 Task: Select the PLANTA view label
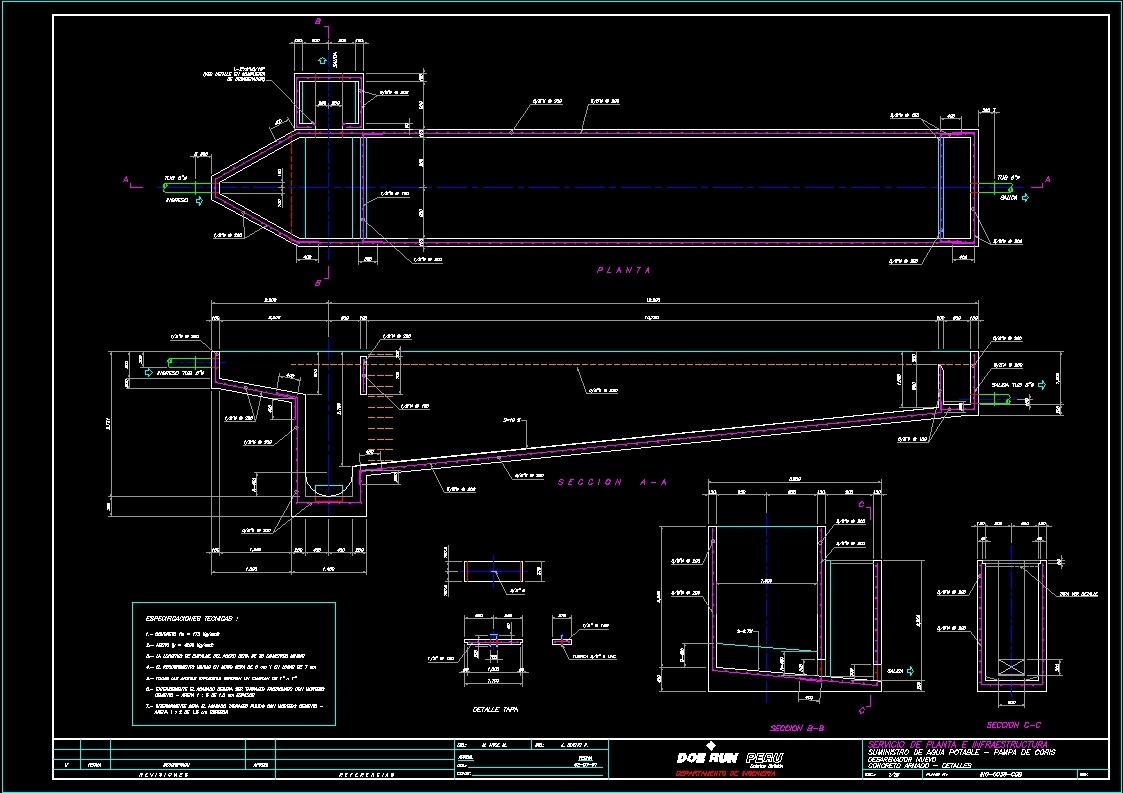tap(624, 268)
